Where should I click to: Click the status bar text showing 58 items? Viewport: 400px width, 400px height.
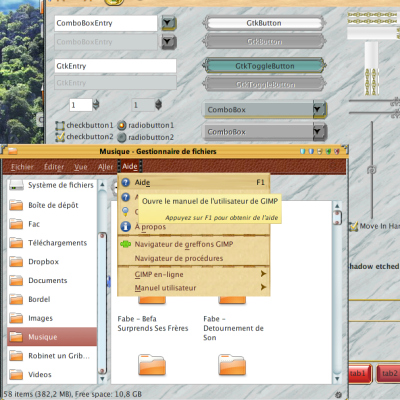coord(73,394)
